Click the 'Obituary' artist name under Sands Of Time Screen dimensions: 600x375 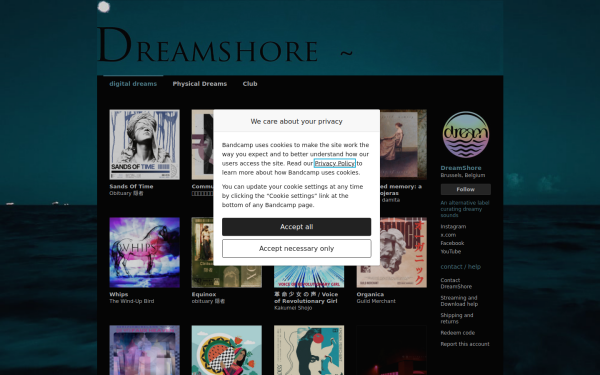[x=126, y=194]
